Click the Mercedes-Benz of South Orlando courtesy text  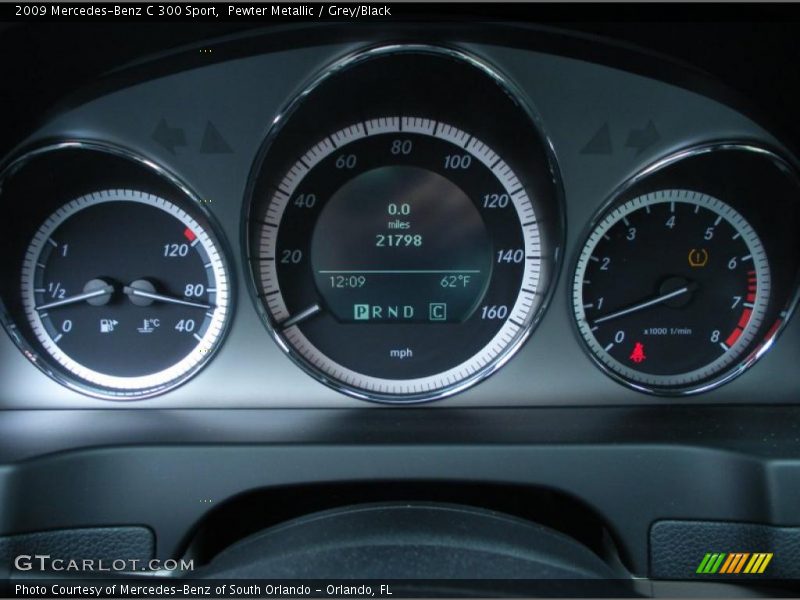pyautogui.click(x=200, y=589)
